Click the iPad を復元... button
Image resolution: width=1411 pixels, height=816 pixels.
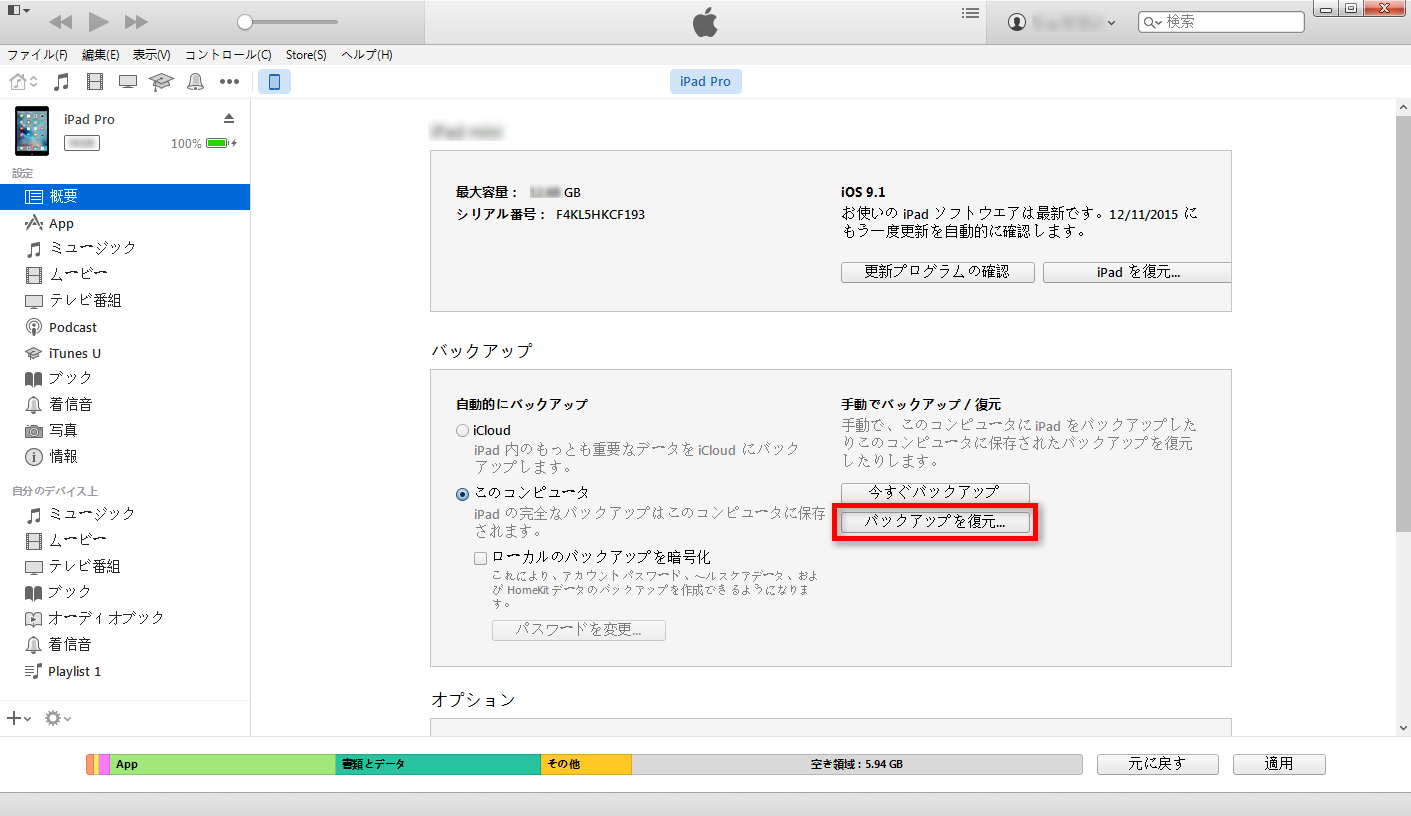tap(1136, 272)
